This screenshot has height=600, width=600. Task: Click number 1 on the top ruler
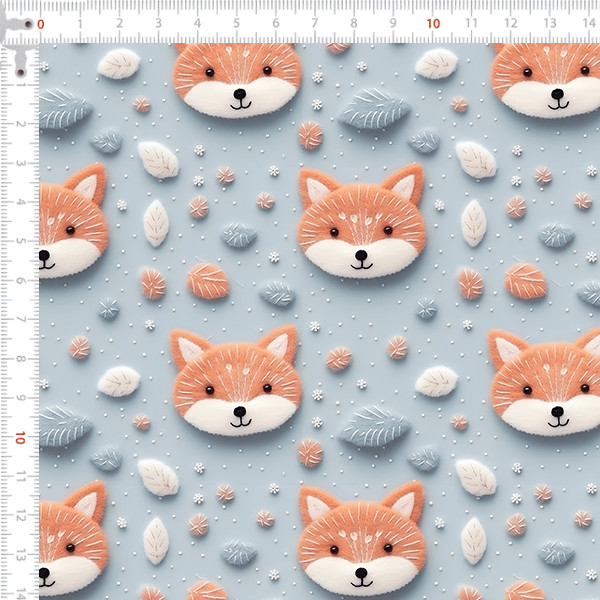[x=80, y=24]
